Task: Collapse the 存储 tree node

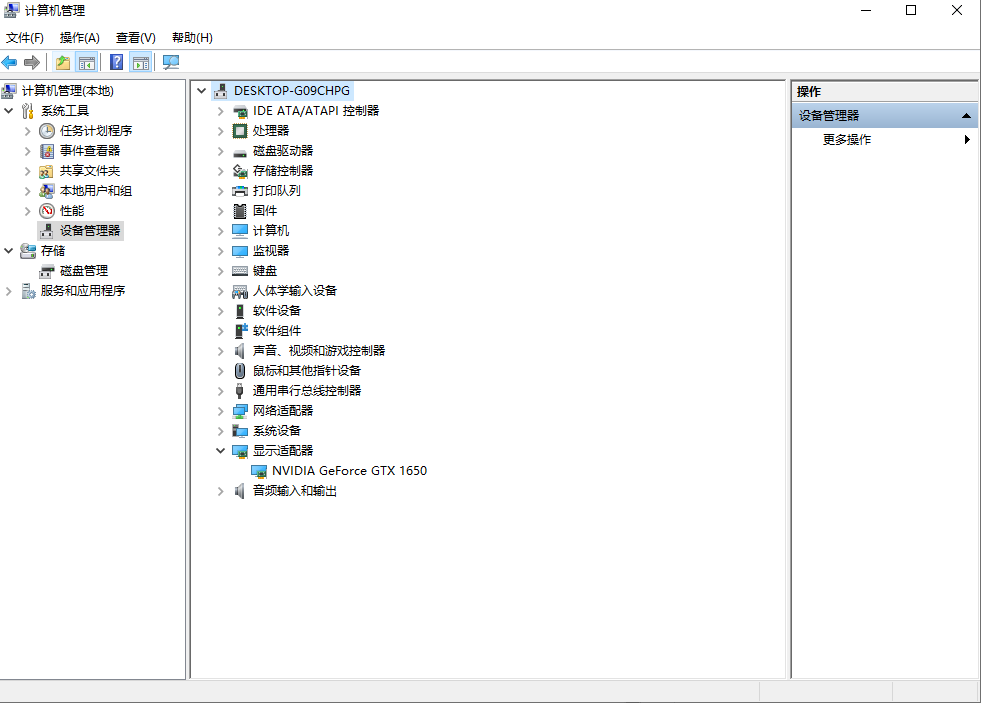Action: tap(9, 251)
